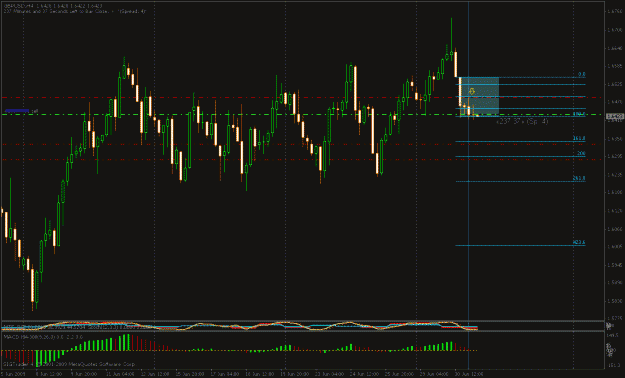The height and width of the screenshot is (378, 625).
Task: Click the 24 Jun 12:00 time label
Action: [364, 374]
